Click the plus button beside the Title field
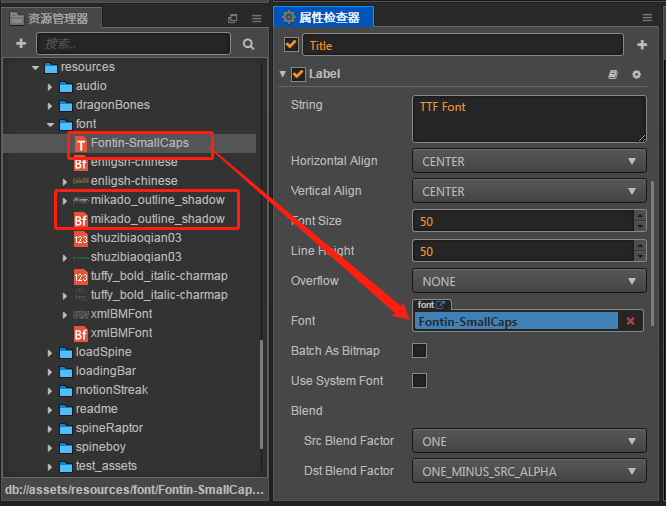This screenshot has width=666, height=506. [x=642, y=45]
